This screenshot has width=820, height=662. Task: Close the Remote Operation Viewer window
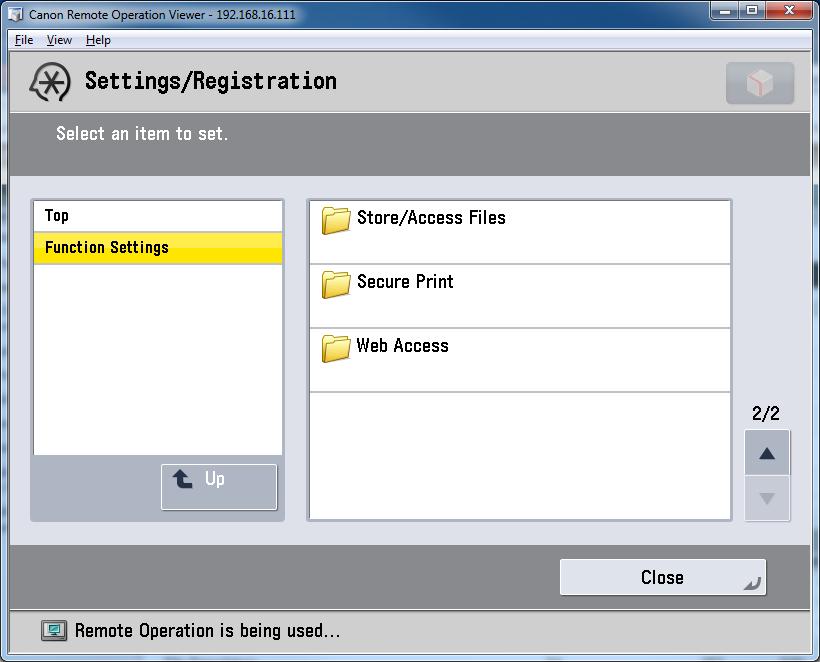tap(791, 11)
